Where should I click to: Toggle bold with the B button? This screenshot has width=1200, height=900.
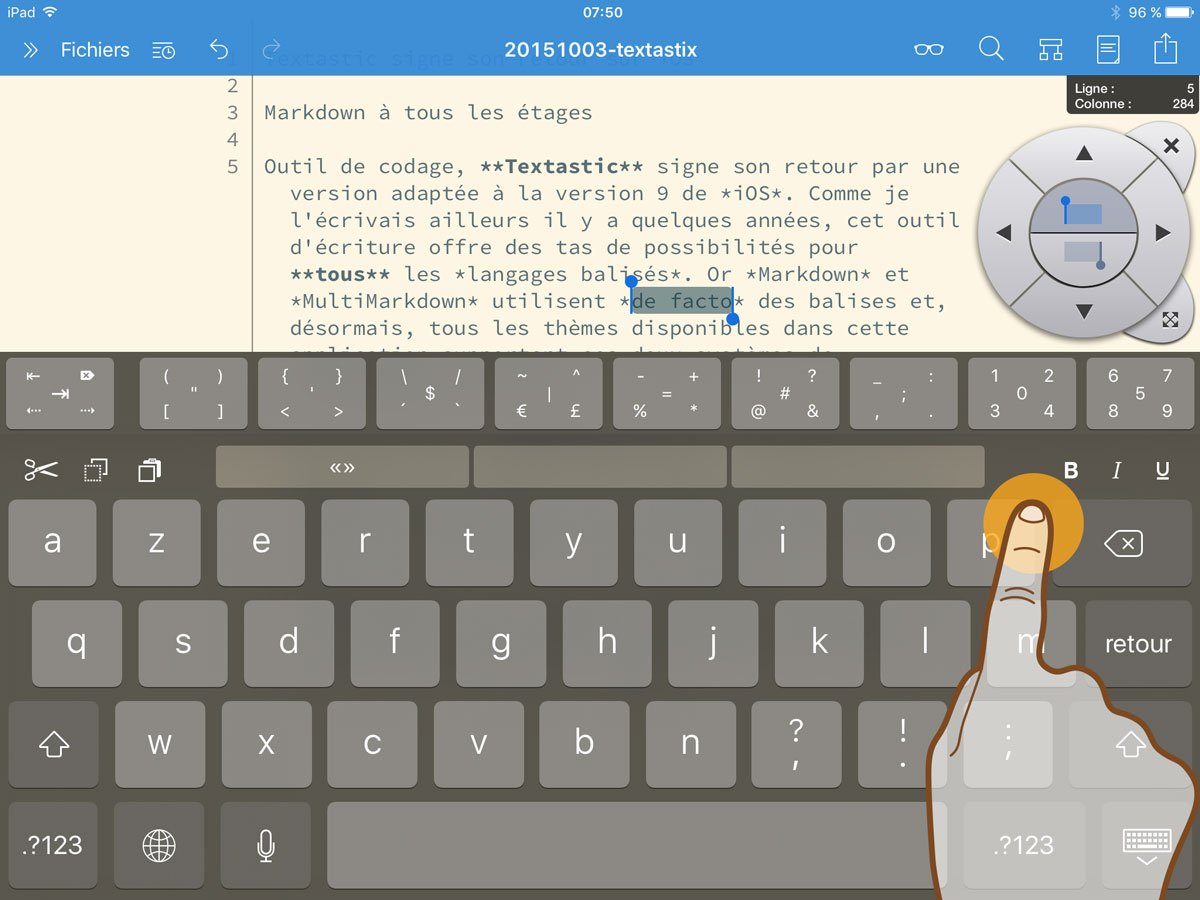point(1071,470)
